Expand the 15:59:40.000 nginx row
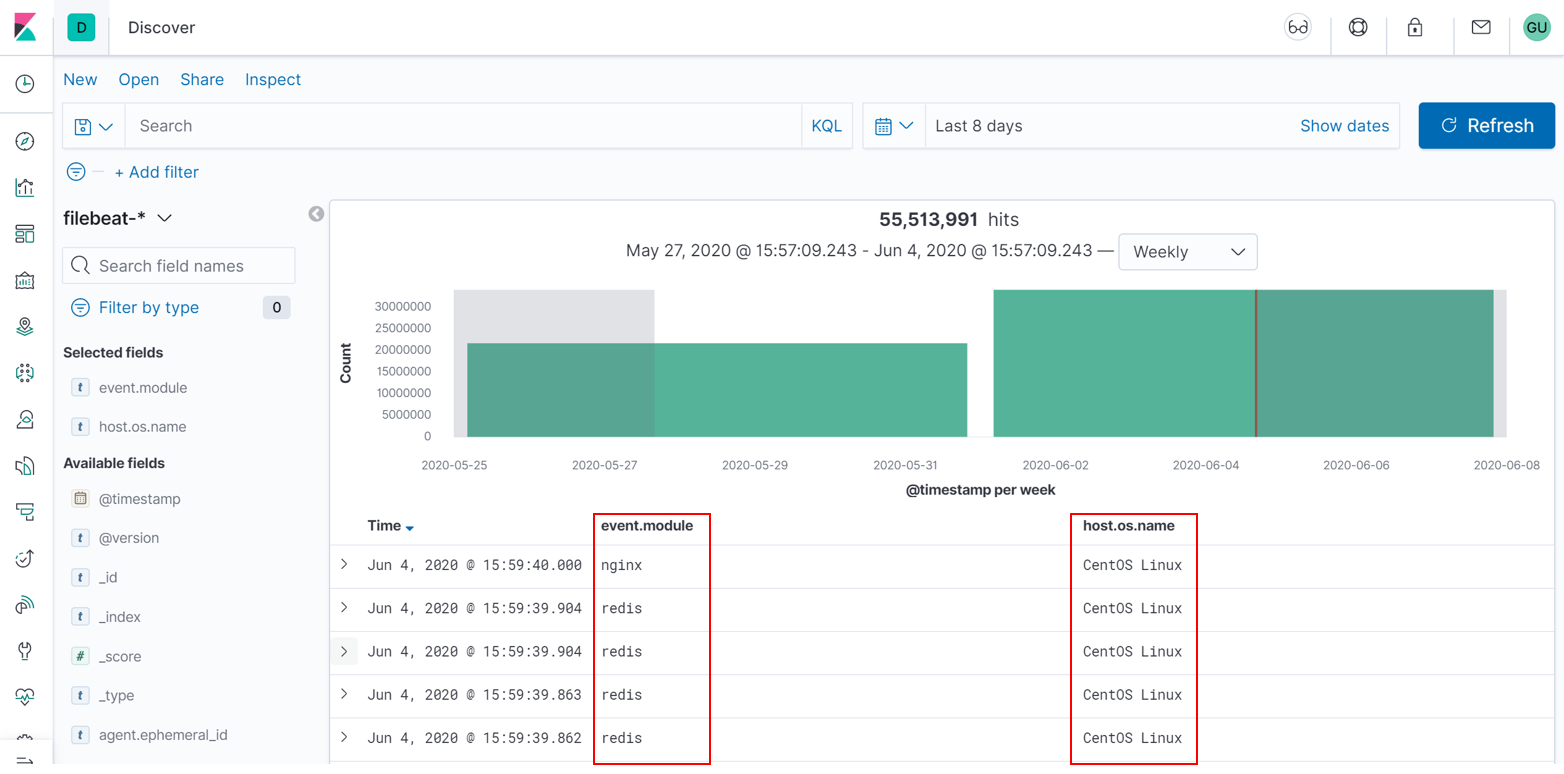The width and height of the screenshot is (1564, 774). 344,565
